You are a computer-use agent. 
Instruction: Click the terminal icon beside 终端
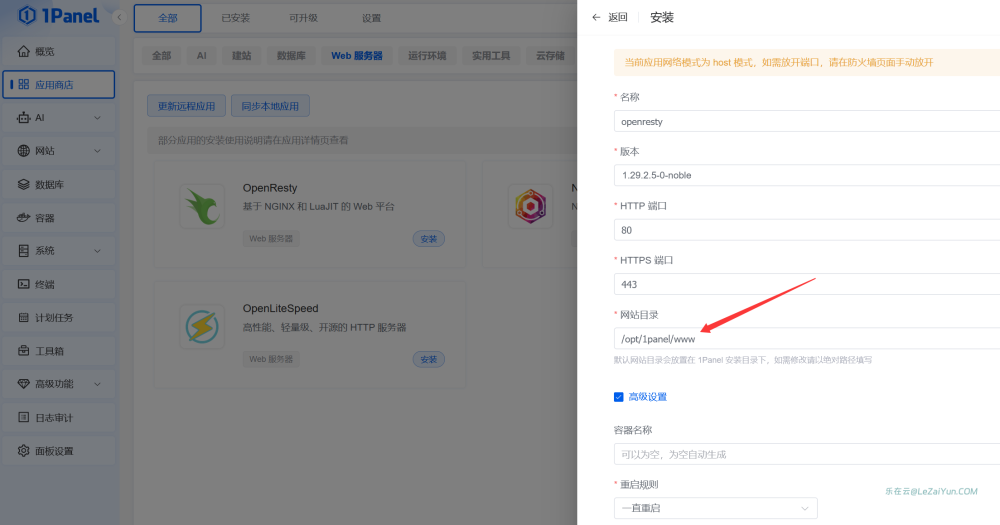[x=24, y=284]
